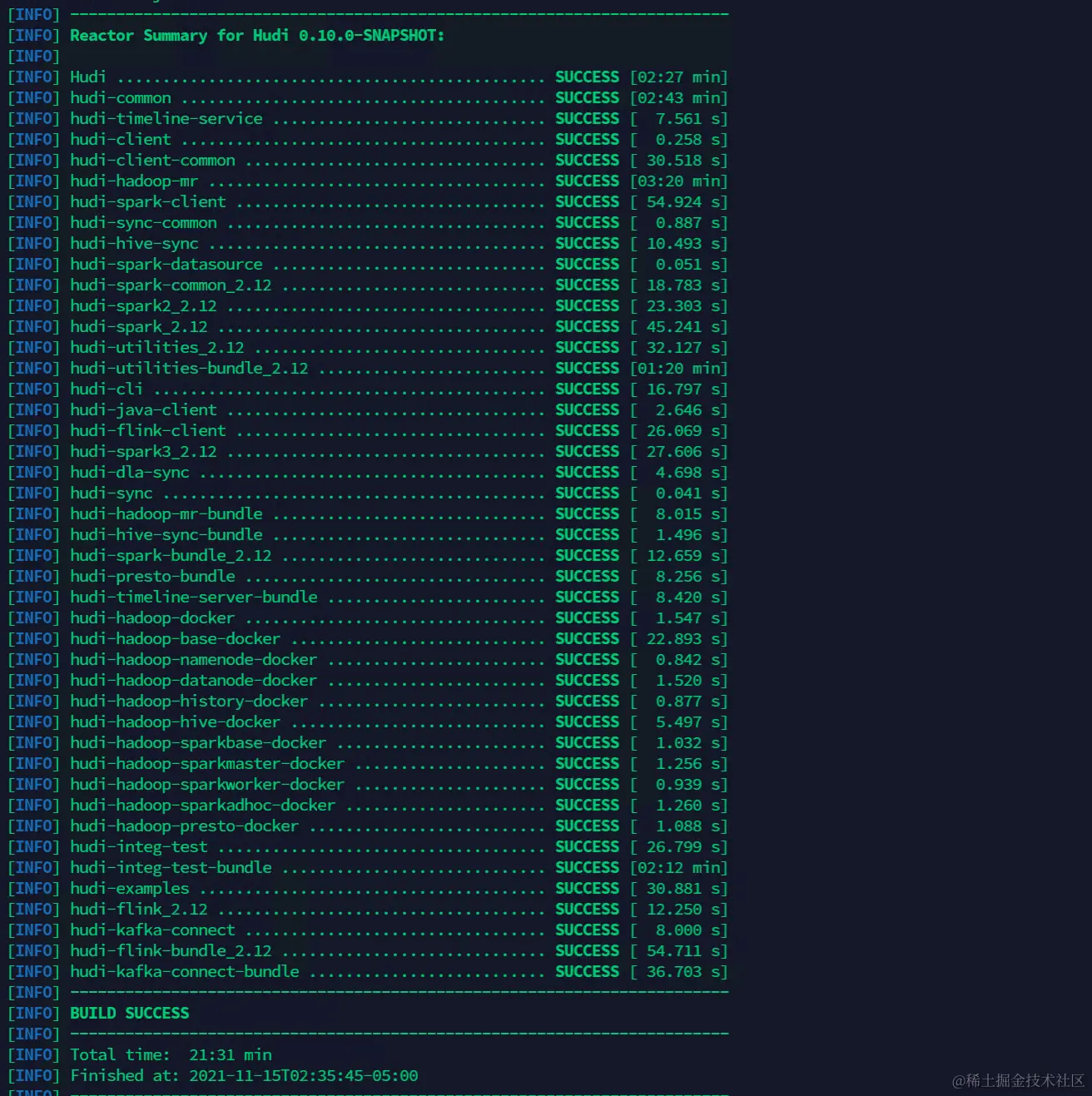Select the '[01:20 min]' duration value
The image size is (1092, 1096).
[679, 368]
